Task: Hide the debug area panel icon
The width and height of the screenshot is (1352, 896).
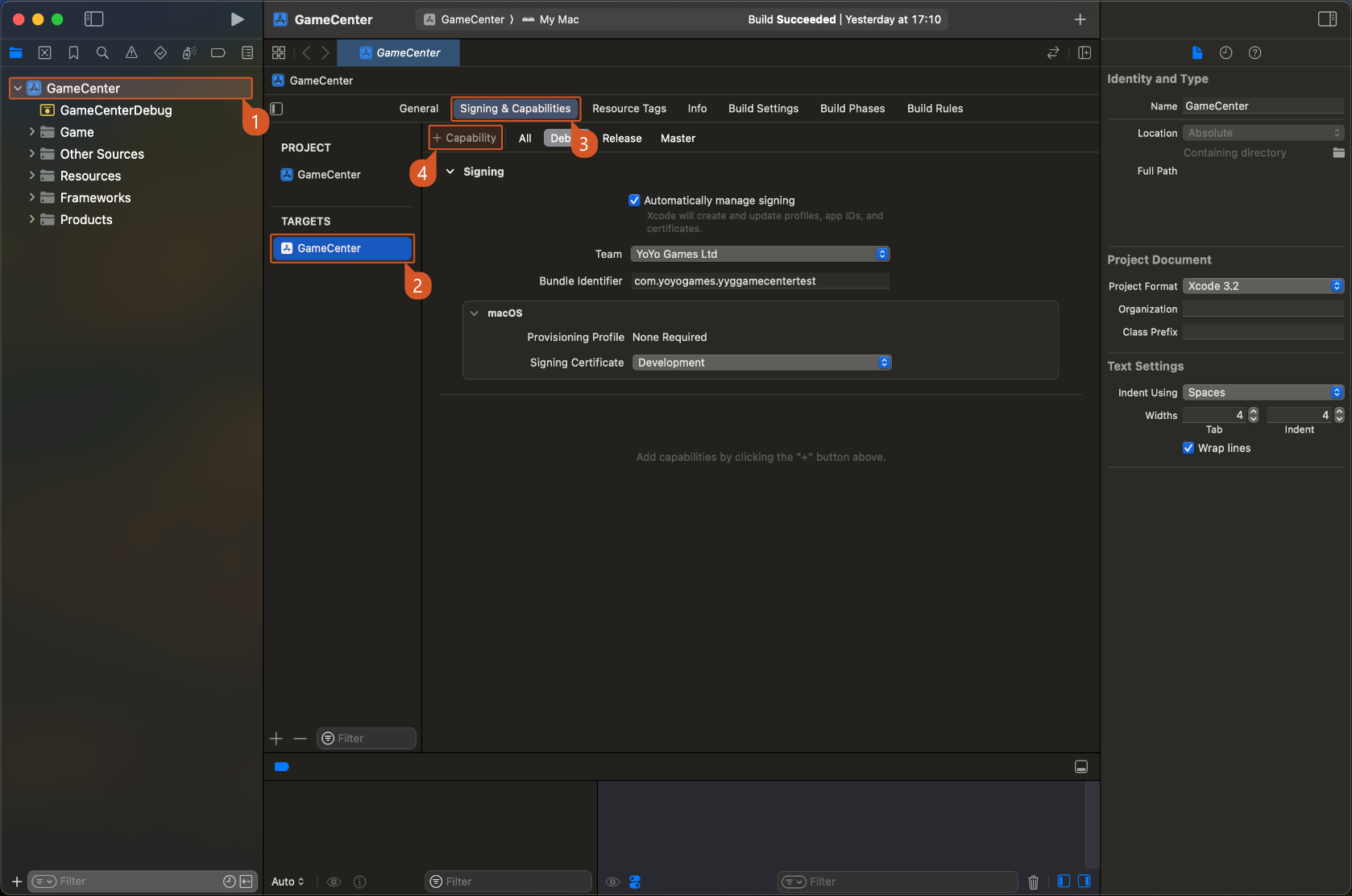Action: 1081,767
